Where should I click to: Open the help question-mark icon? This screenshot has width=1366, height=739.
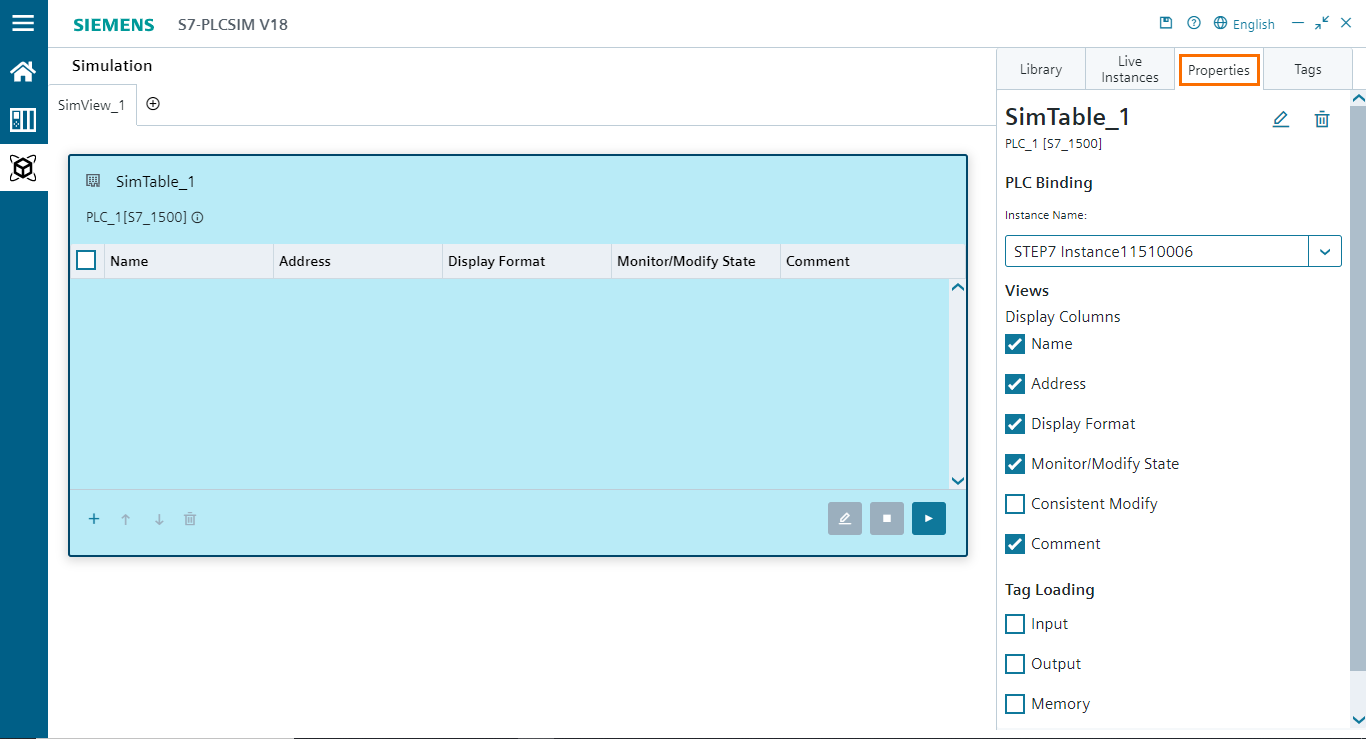(1193, 23)
